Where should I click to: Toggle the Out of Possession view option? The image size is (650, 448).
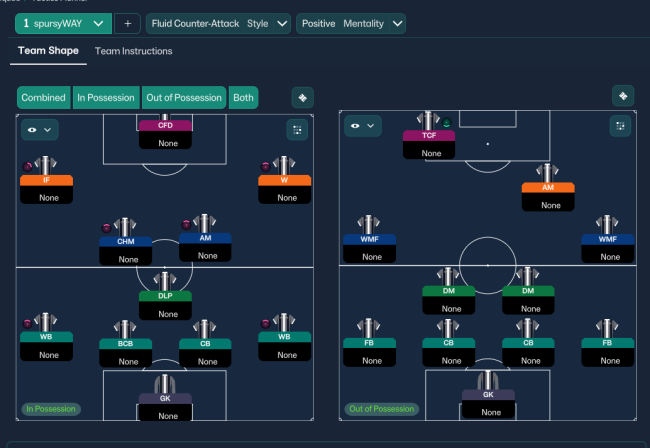[x=184, y=97]
